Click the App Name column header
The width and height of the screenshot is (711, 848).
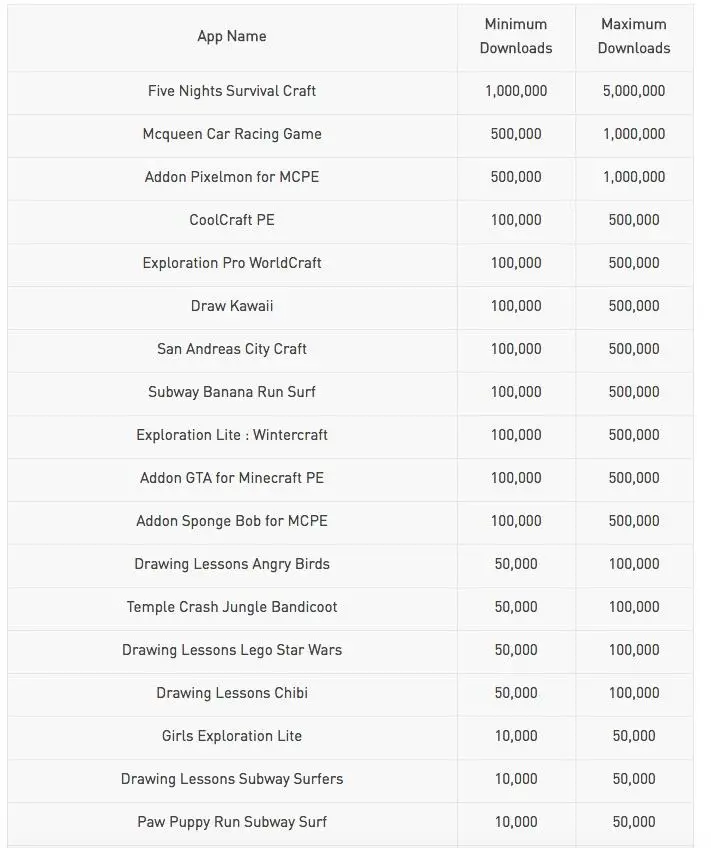pyautogui.click(x=232, y=36)
